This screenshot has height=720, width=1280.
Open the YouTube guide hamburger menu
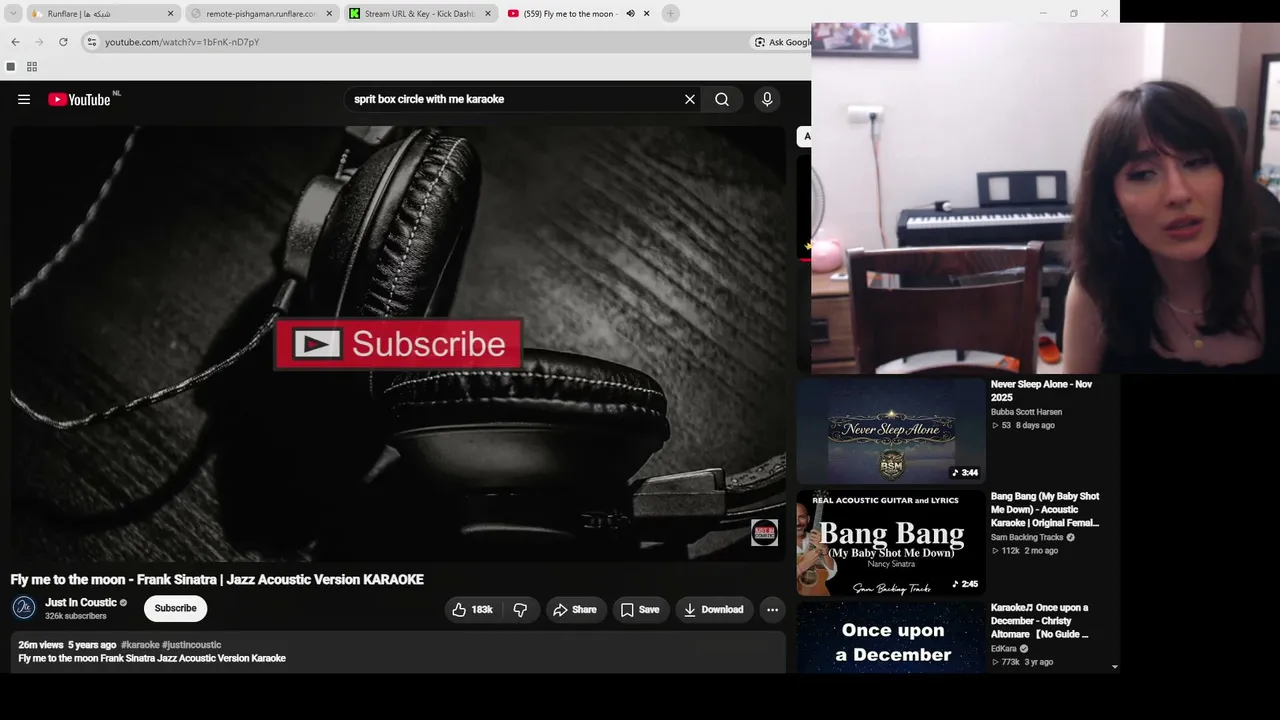coord(24,99)
